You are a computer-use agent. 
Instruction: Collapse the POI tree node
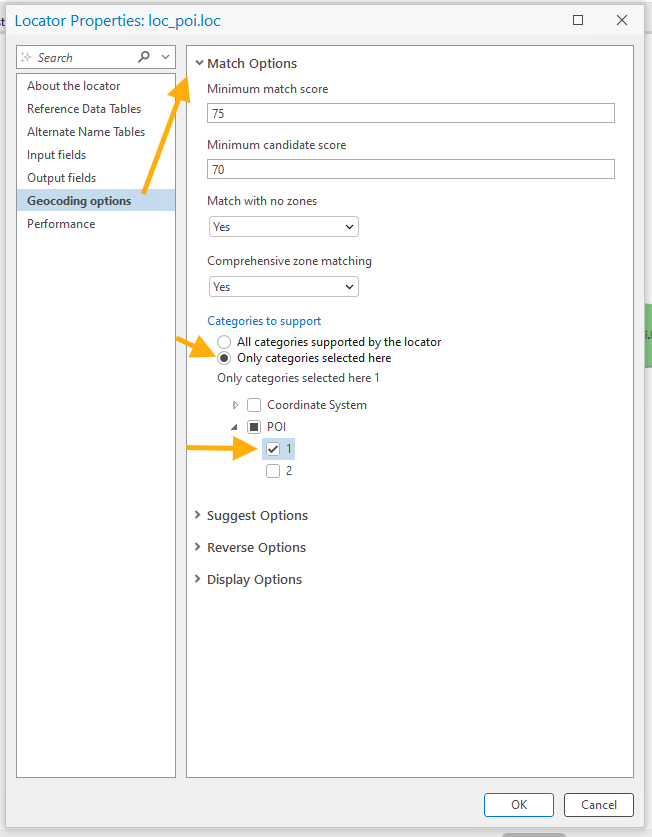tap(236, 427)
